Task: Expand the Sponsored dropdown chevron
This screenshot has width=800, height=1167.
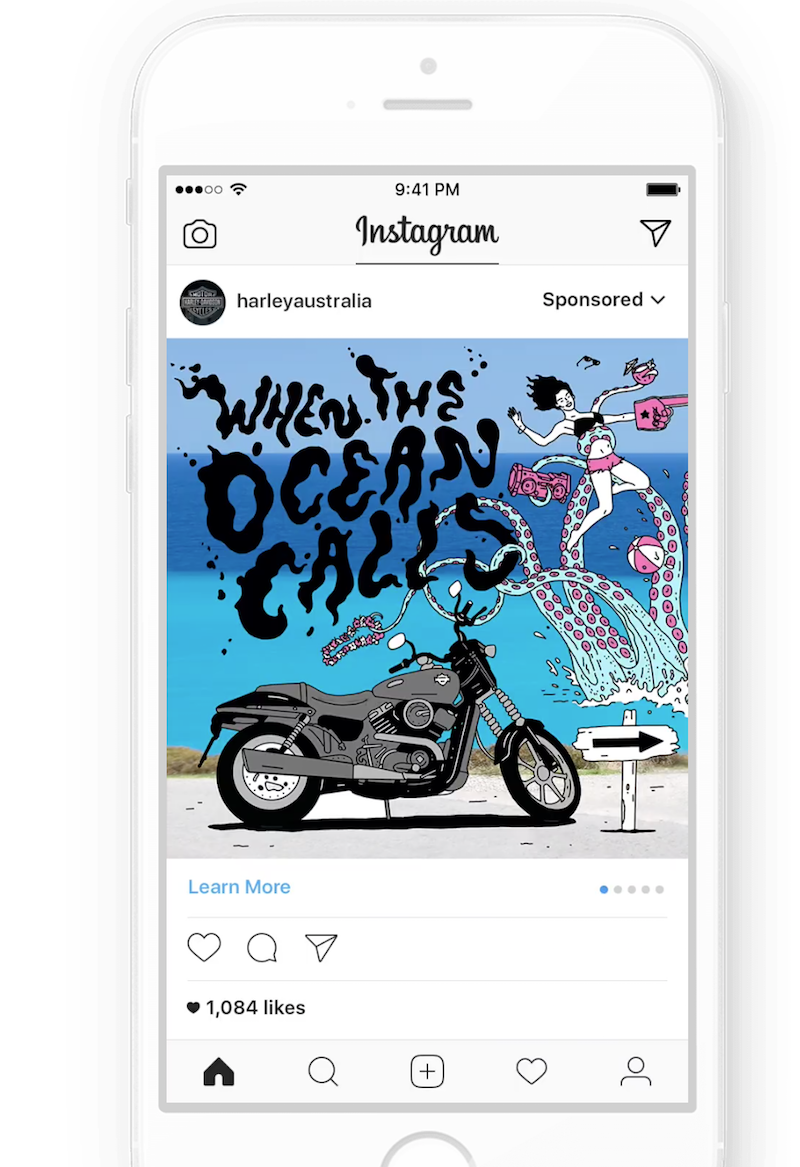Action: tap(658, 300)
